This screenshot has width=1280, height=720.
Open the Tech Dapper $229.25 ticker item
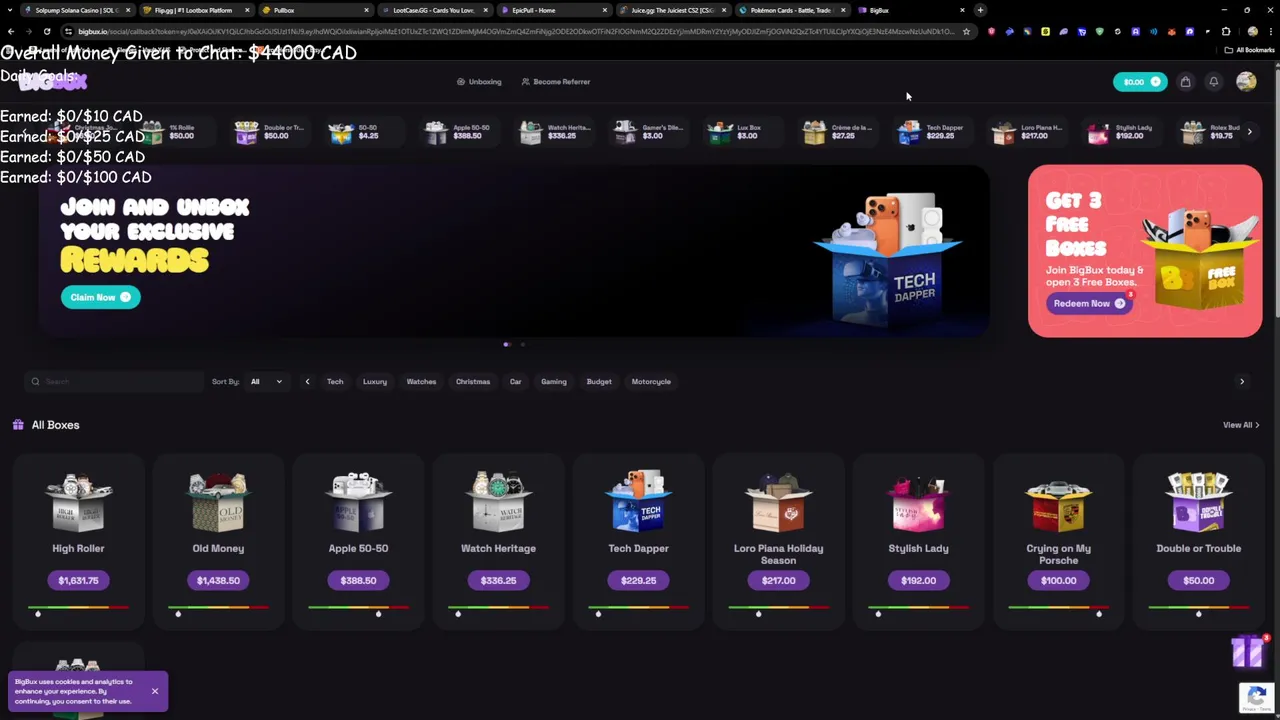(x=930, y=132)
